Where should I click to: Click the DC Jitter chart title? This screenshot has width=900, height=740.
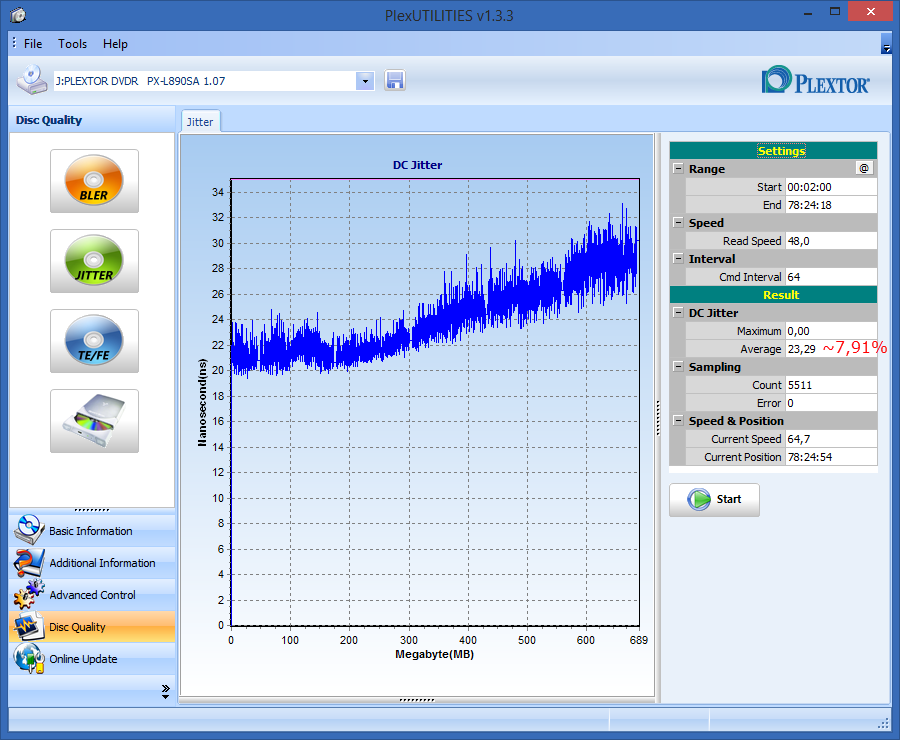(x=417, y=165)
